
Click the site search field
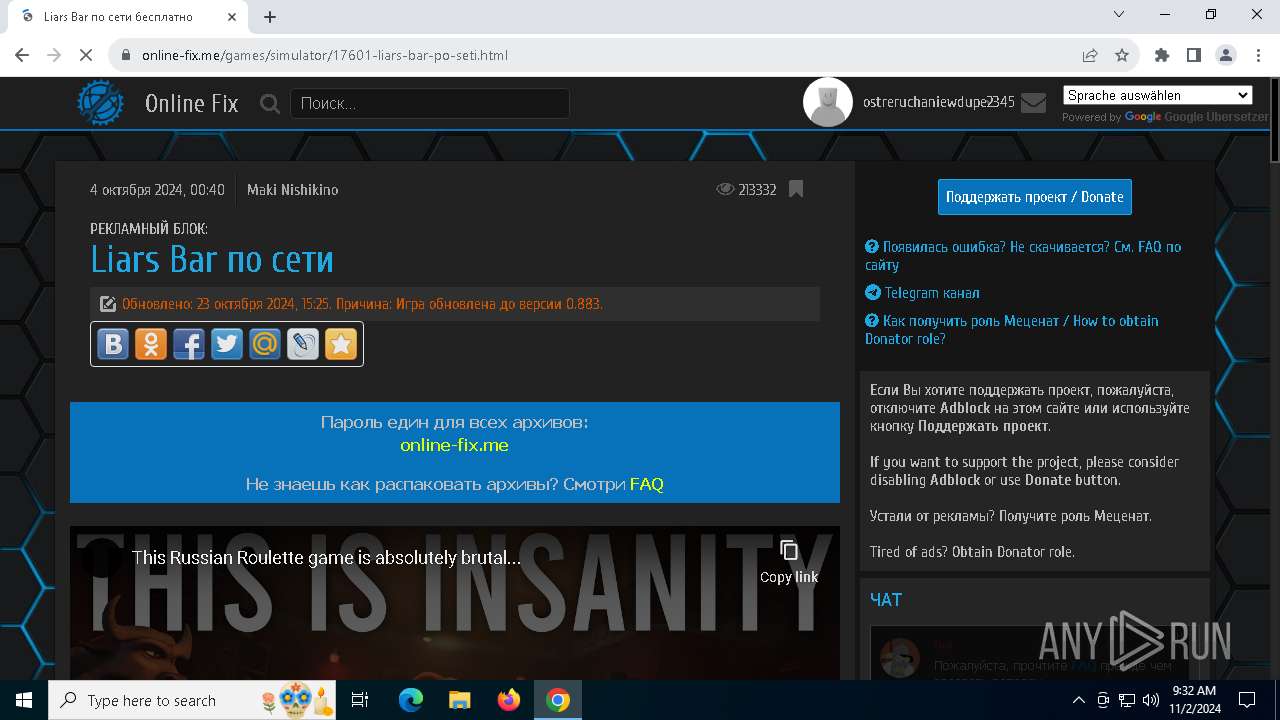[430, 103]
